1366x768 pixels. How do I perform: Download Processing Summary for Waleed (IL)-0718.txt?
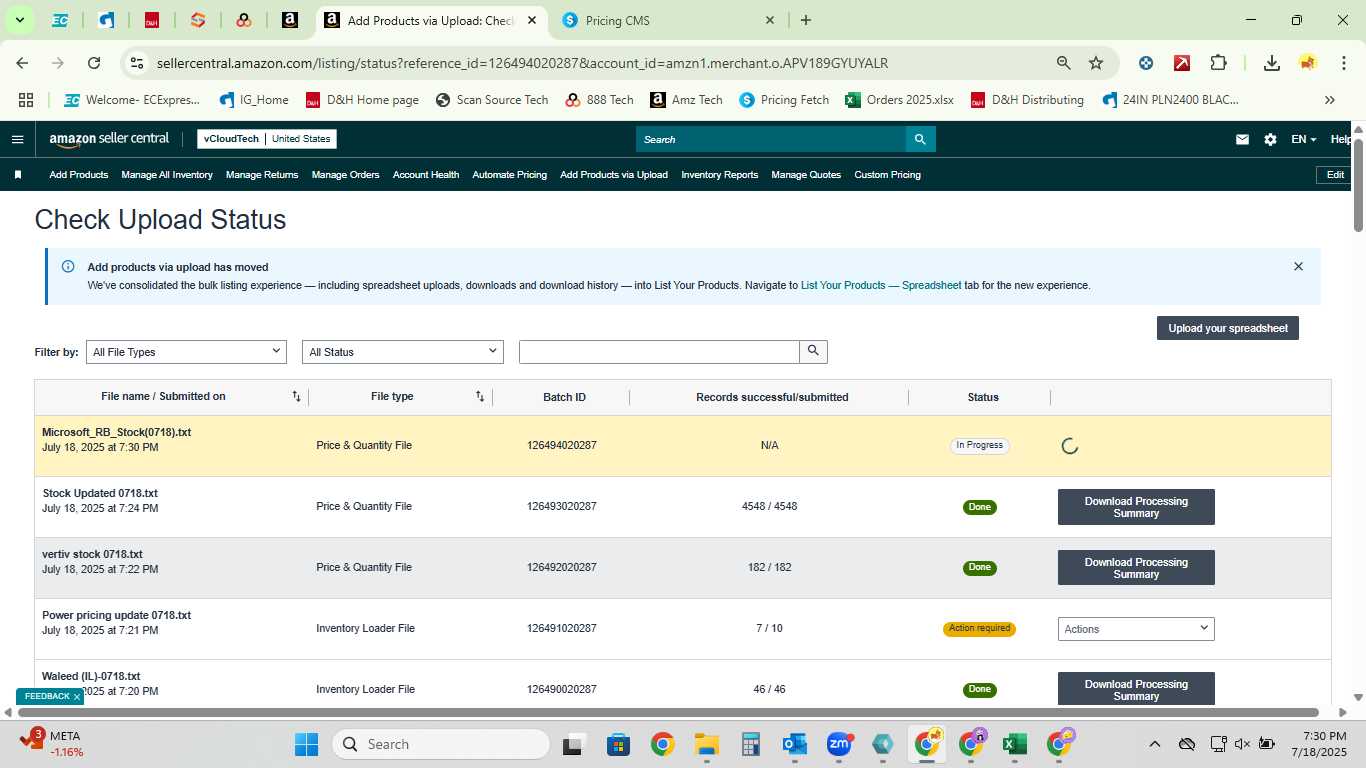coord(1136,689)
